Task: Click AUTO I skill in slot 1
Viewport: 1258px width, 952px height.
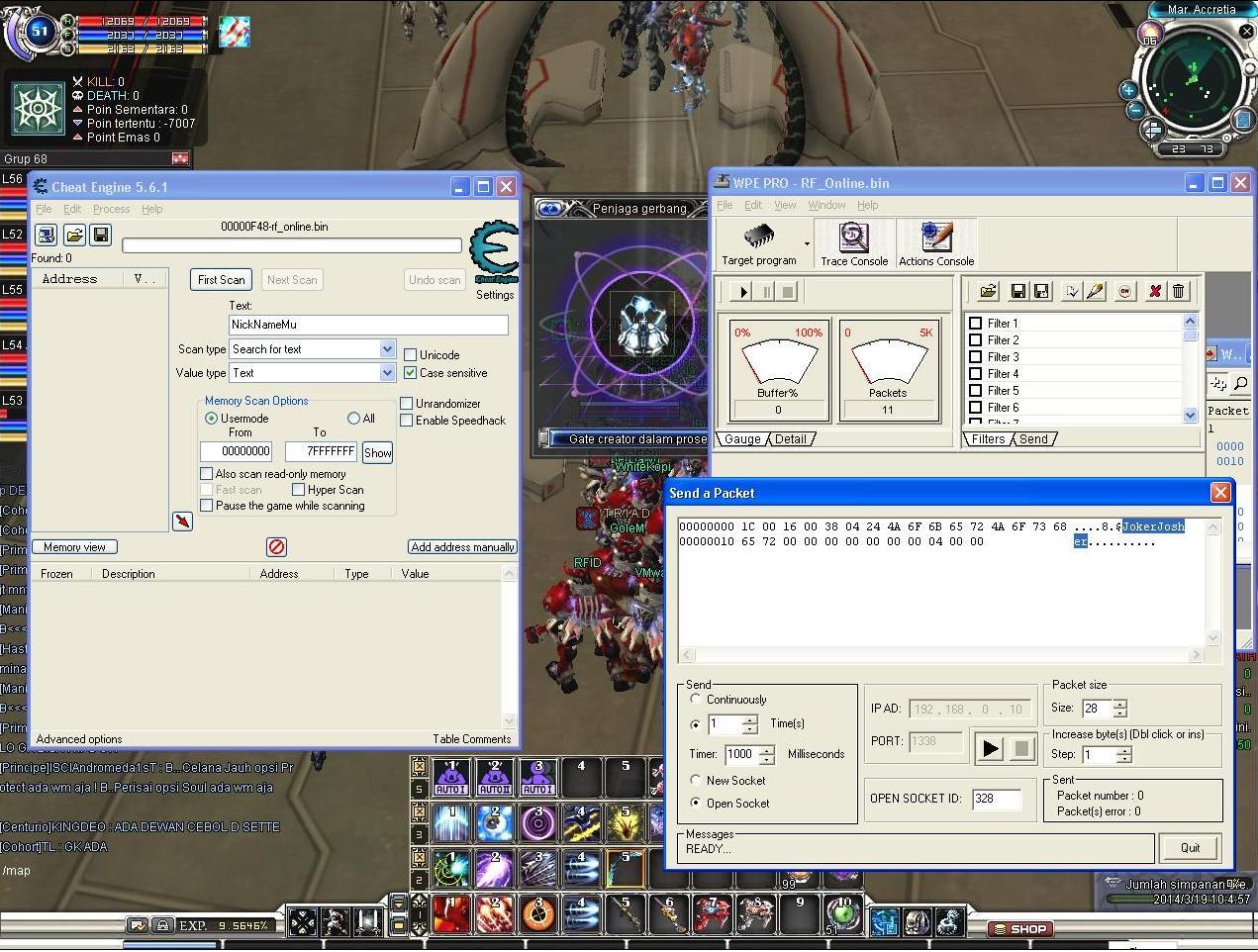Action: pyautogui.click(x=451, y=778)
